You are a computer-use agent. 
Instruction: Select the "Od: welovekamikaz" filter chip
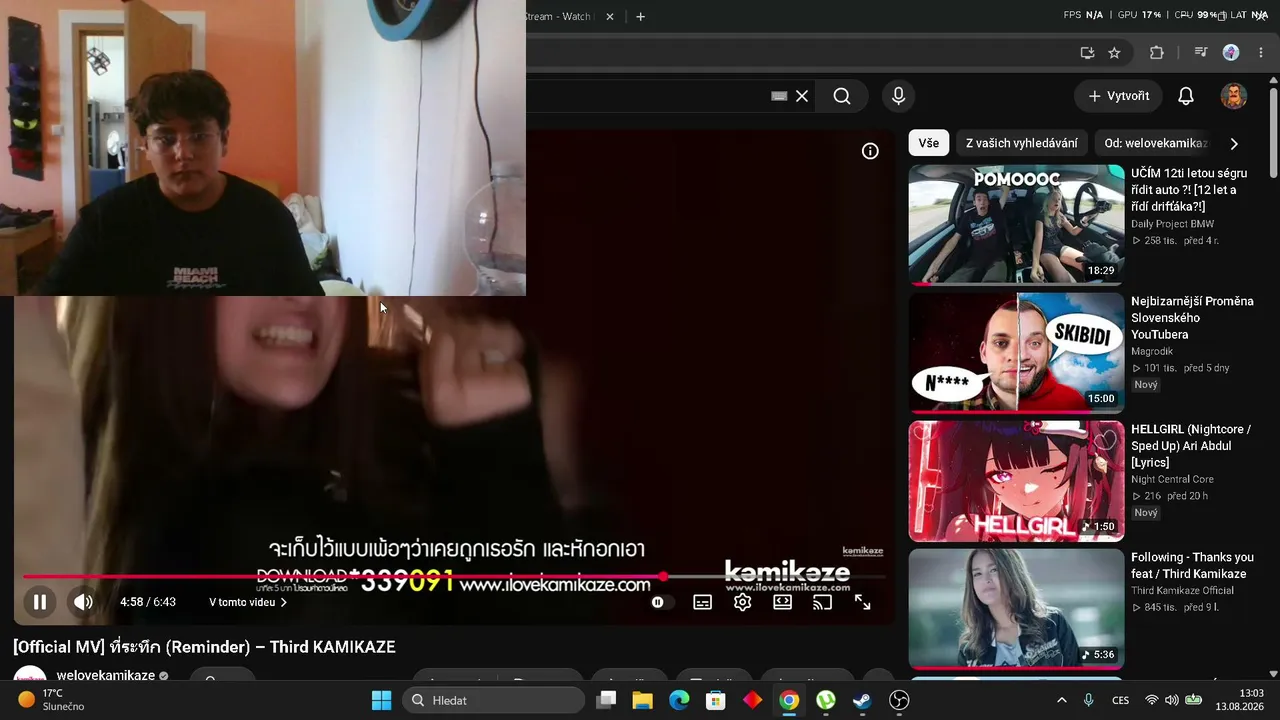pyautogui.click(x=1156, y=143)
